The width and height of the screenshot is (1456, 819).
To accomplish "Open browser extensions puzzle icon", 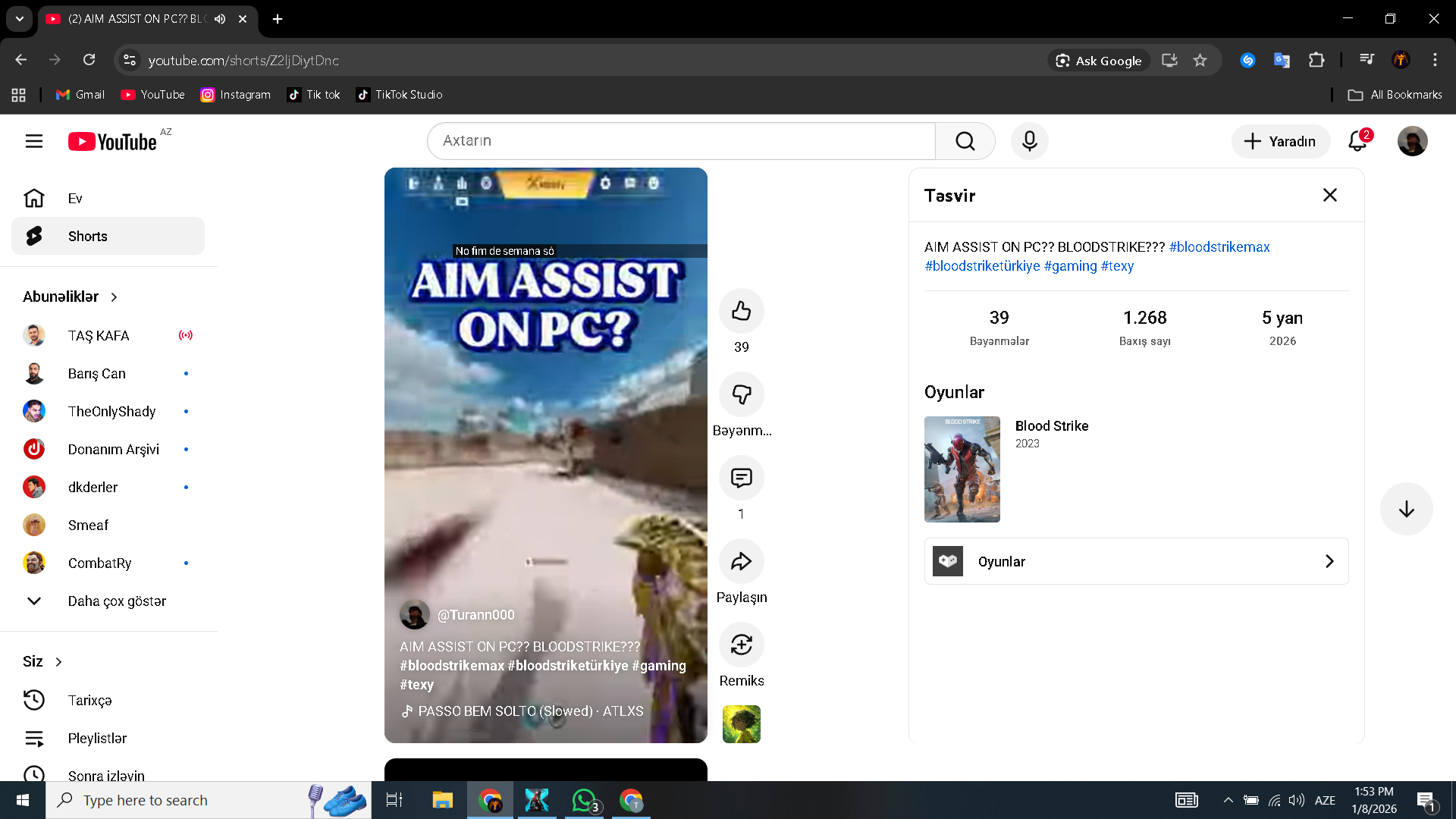I will pyautogui.click(x=1316, y=61).
